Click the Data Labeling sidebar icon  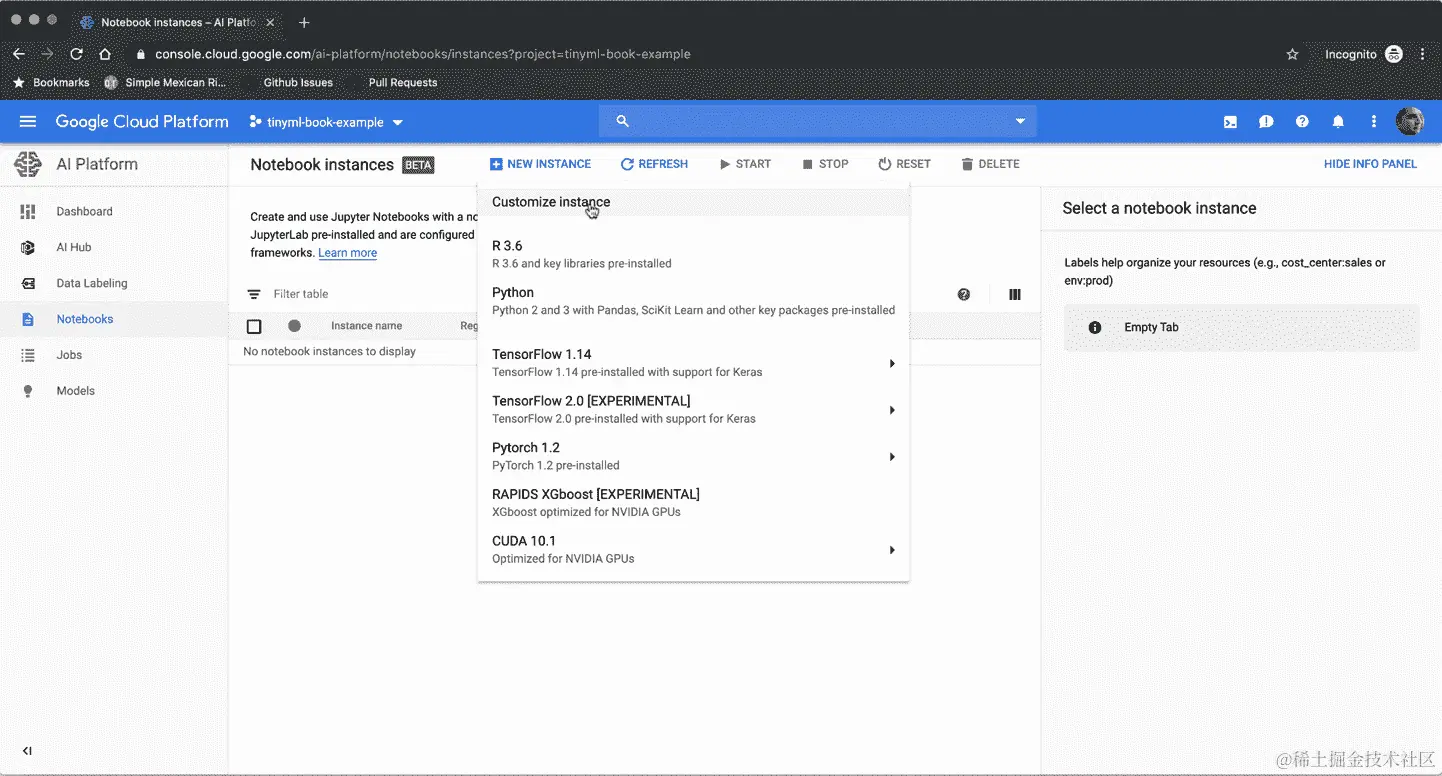coord(28,284)
